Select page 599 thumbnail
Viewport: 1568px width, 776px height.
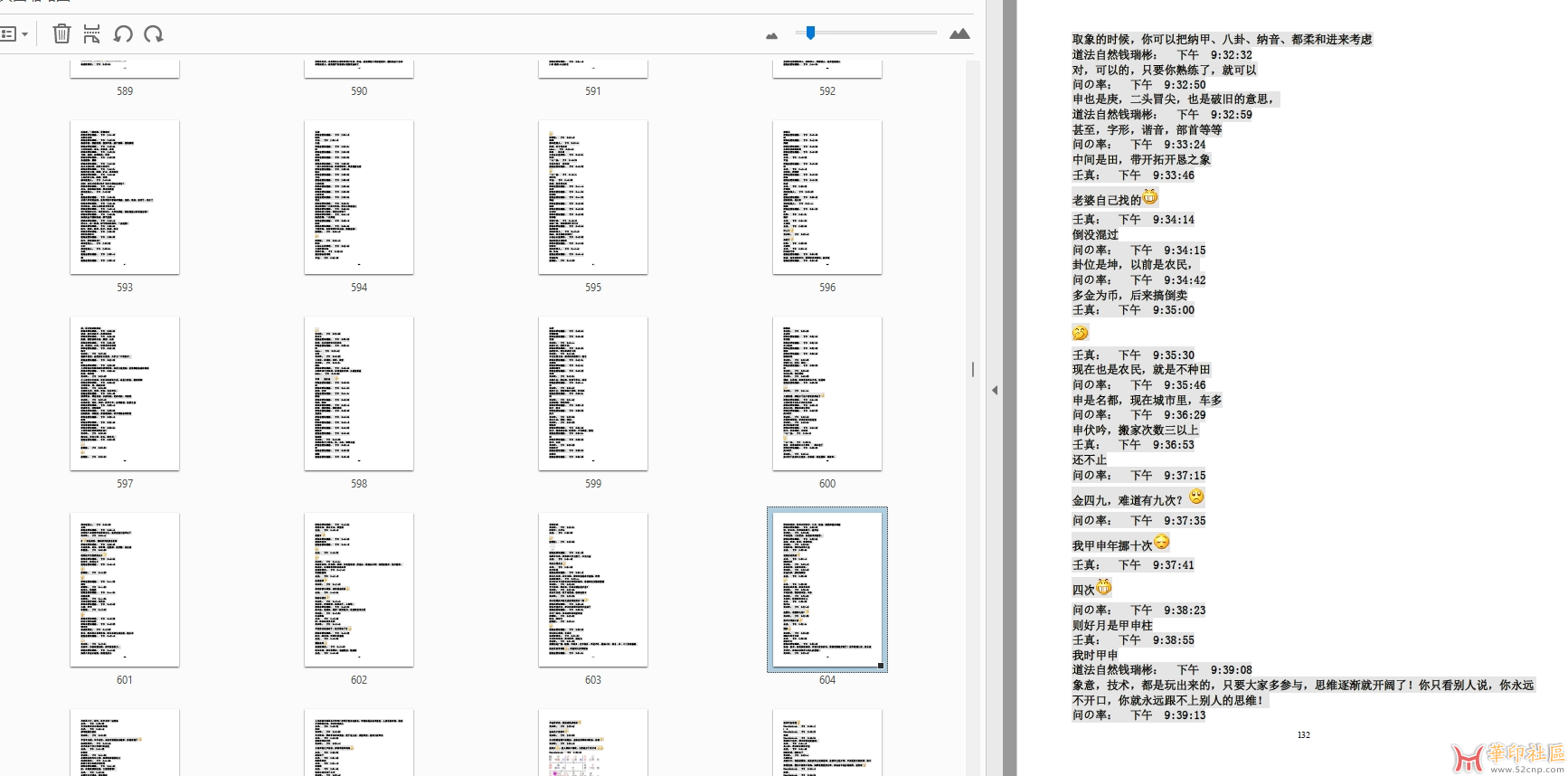pyautogui.click(x=592, y=393)
